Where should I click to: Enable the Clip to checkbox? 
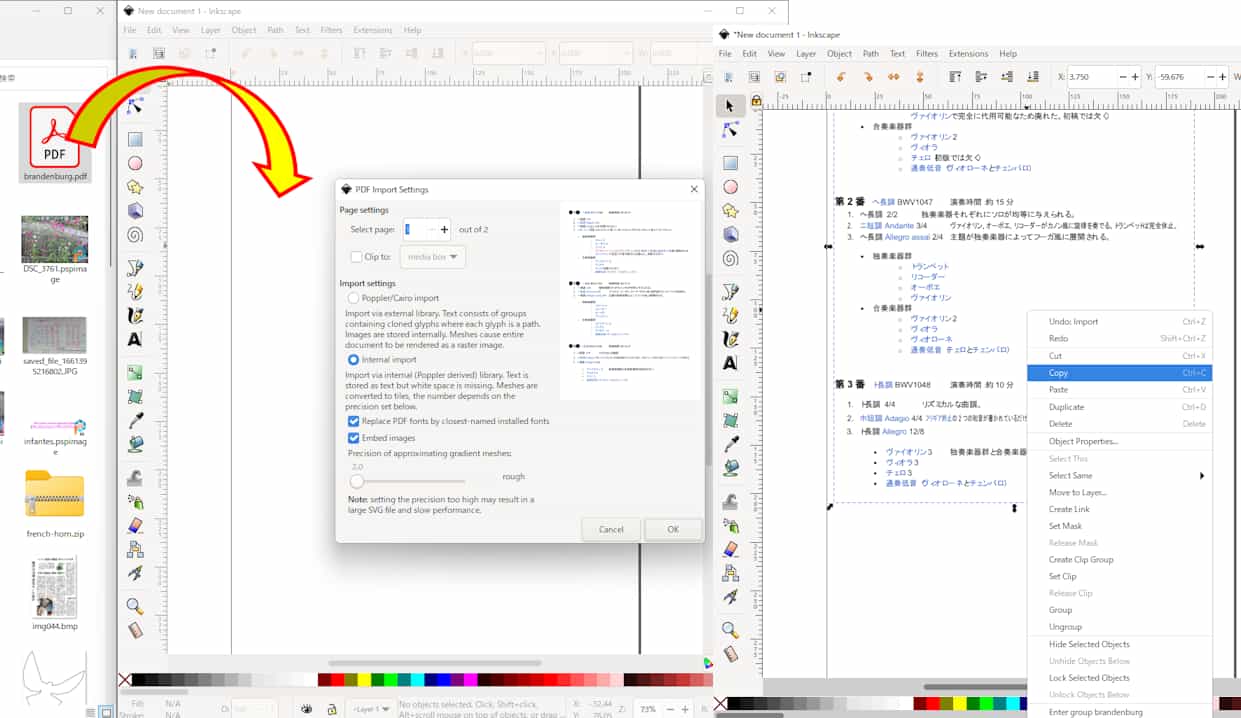point(357,256)
